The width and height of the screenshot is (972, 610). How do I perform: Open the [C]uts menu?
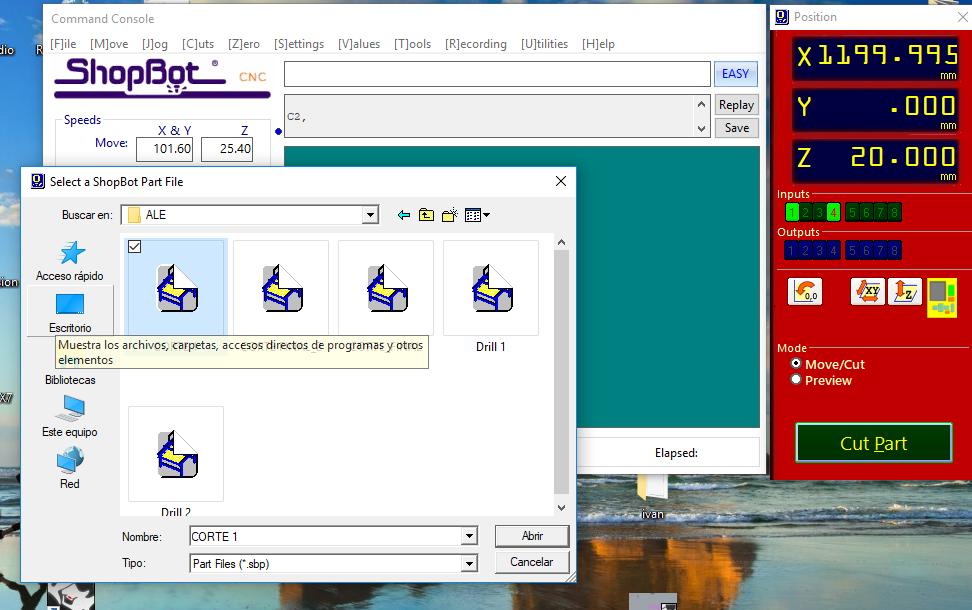click(x=198, y=44)
